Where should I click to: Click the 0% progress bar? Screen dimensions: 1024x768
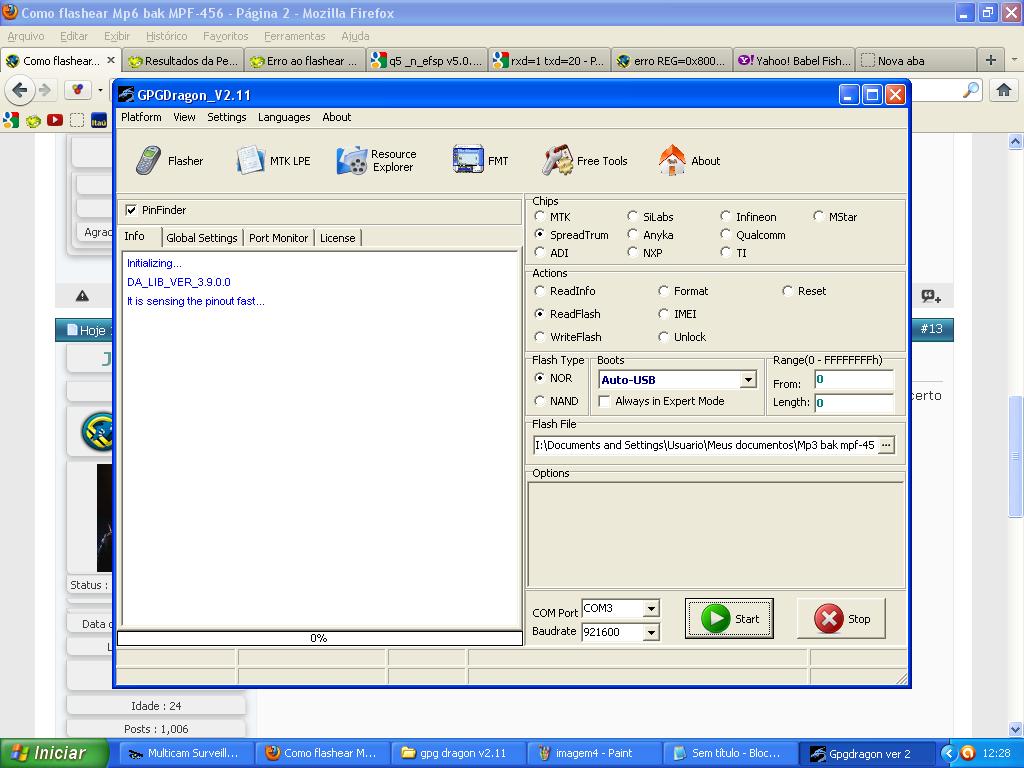point(319,638)
